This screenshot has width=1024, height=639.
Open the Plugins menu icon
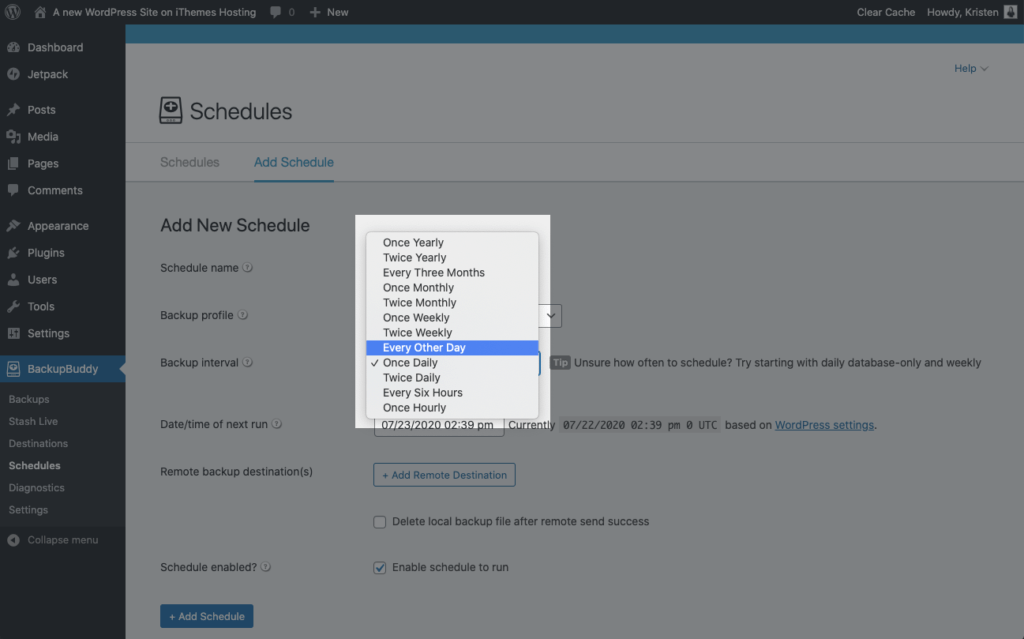[x=13, y=252]
